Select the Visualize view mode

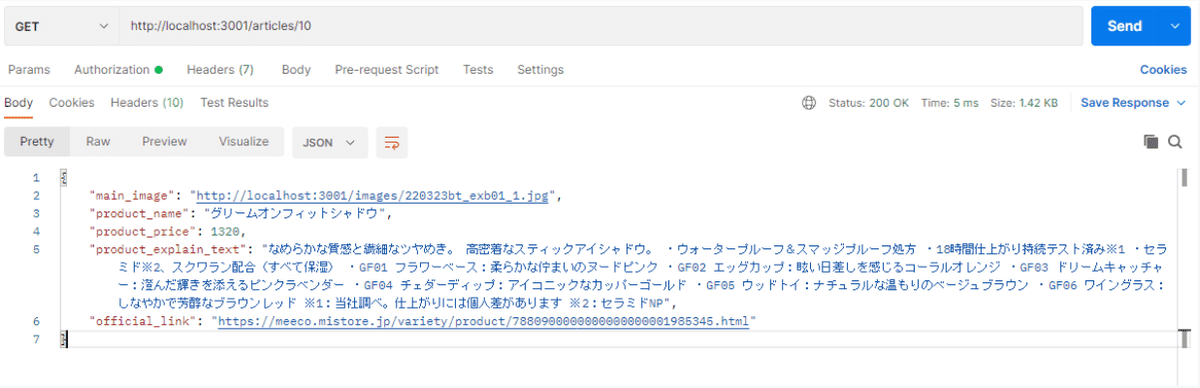click(x=244, y=142)
